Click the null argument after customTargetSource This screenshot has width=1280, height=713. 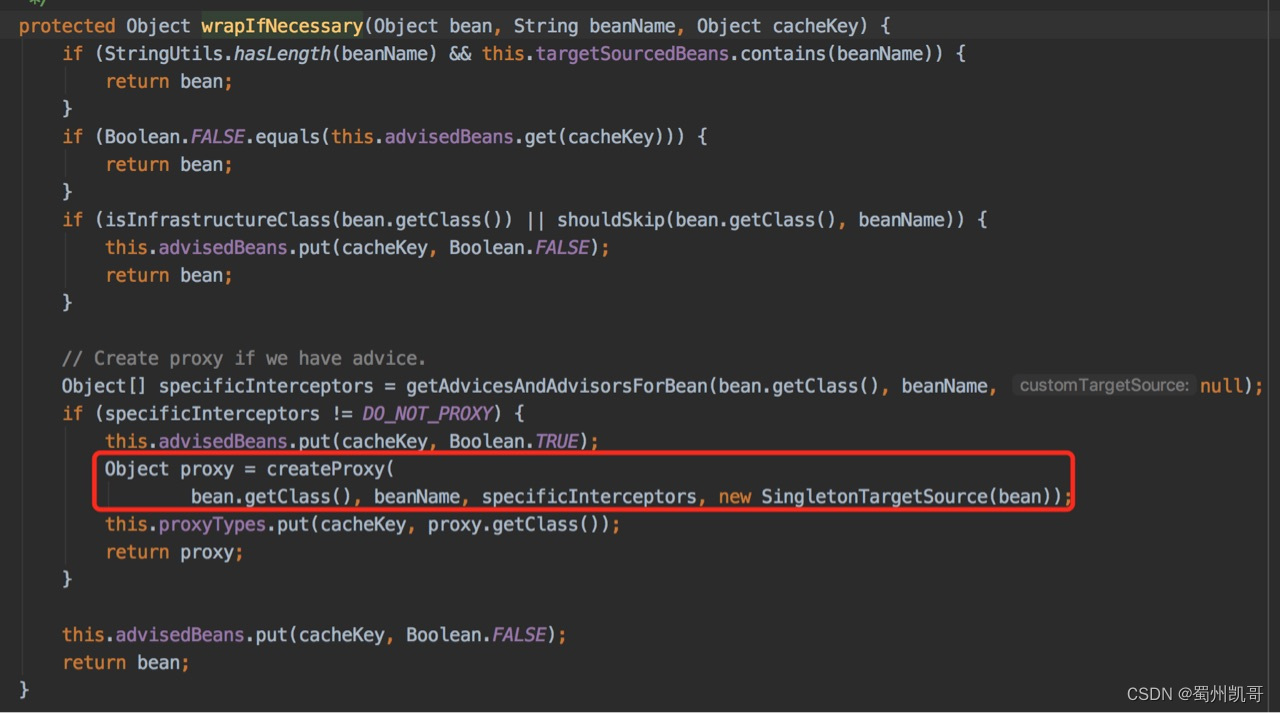pyautogui.click(x=1221, y=386)
